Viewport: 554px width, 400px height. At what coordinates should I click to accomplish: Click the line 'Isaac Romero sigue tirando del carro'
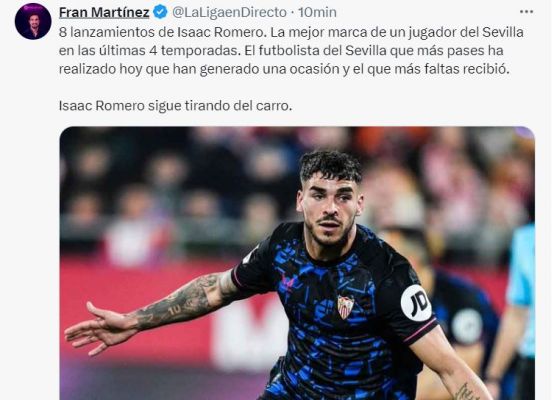point(175,106)
